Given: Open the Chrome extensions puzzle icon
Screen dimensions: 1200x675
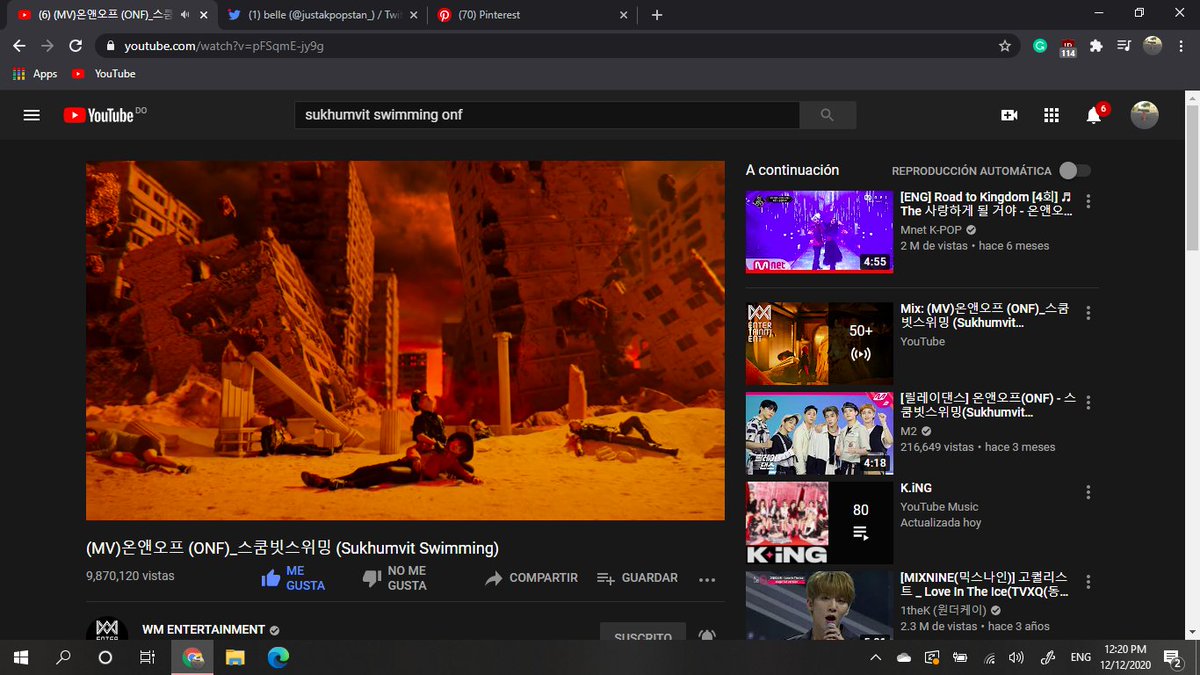Looking at the screenshot, I should point(1096,45).
